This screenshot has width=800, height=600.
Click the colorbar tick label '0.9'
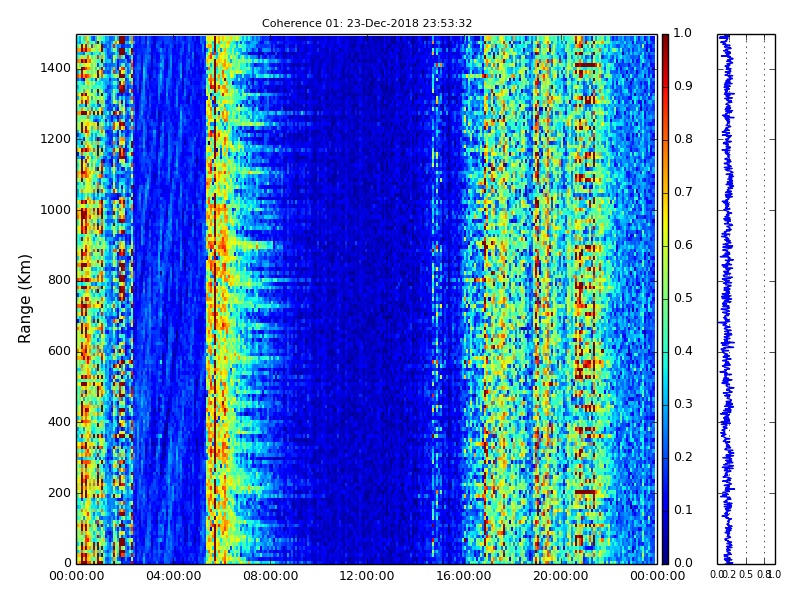click(x=683, y=86)
